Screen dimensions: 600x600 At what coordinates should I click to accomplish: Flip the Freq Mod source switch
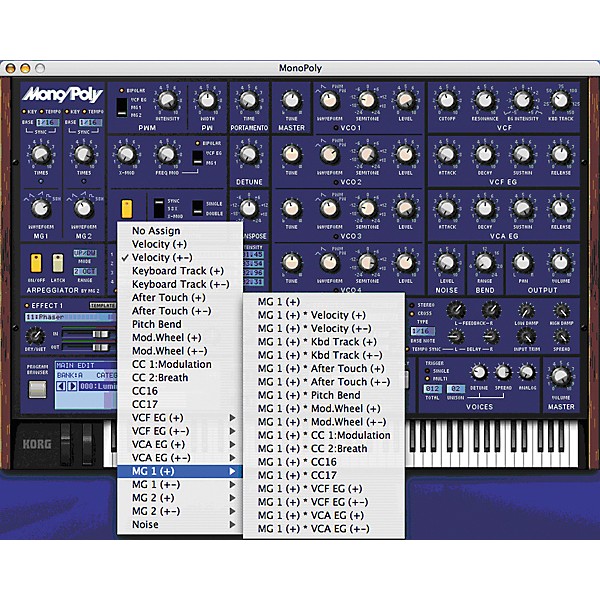197,158
